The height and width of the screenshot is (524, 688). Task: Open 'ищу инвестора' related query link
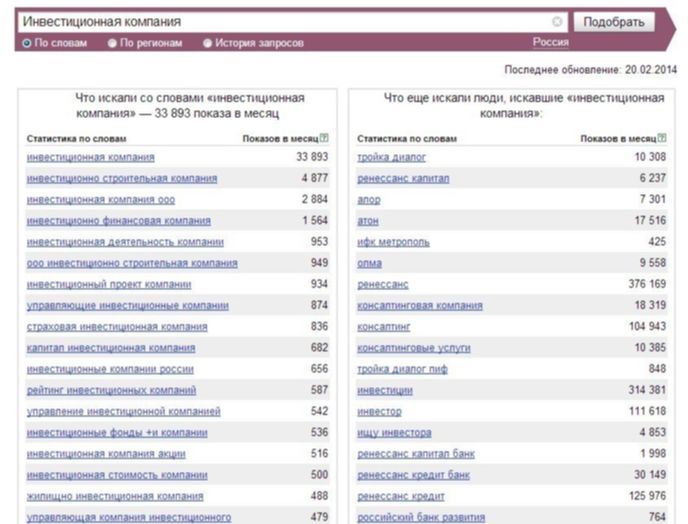(394, 433)
